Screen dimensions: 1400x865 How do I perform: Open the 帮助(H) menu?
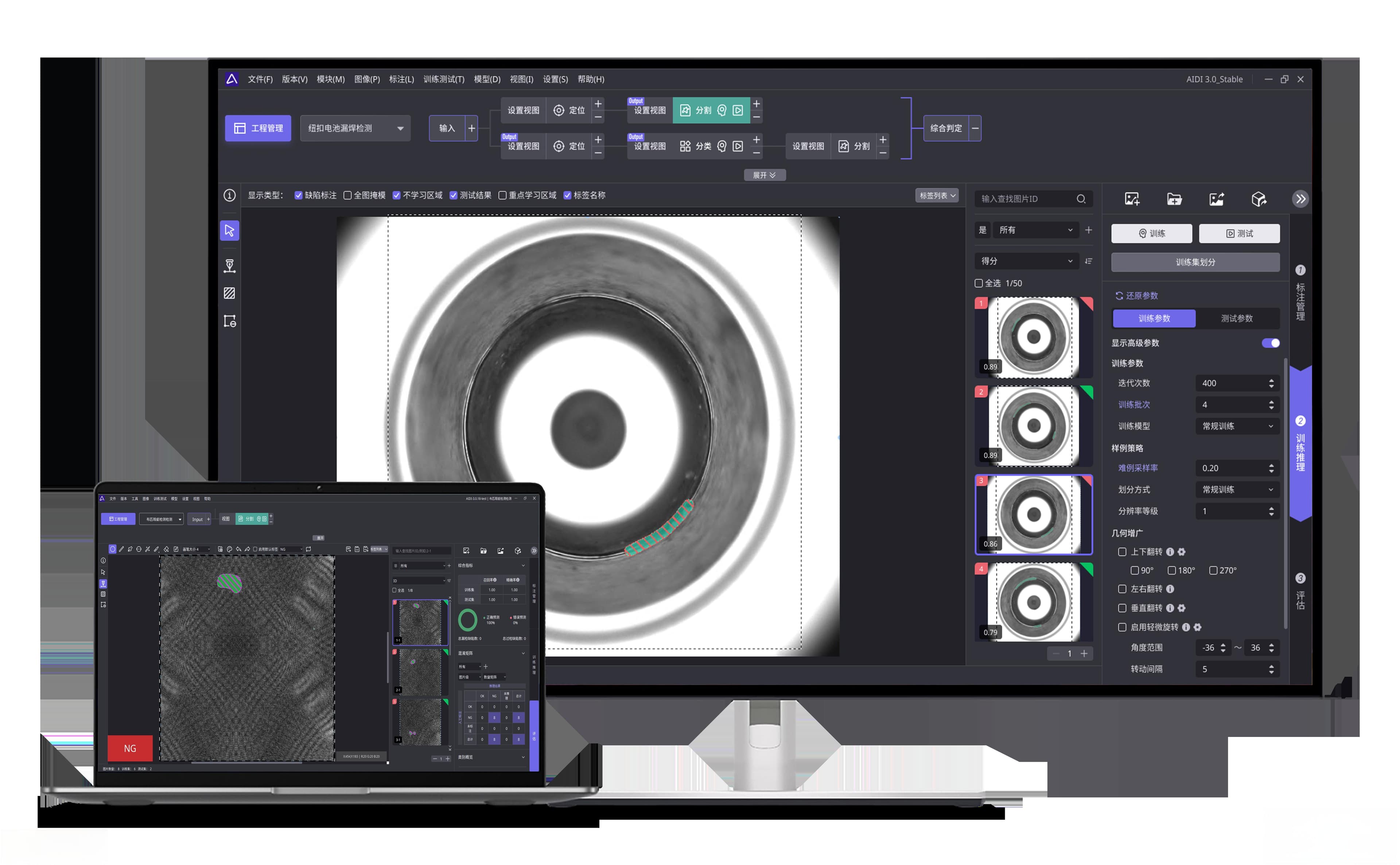[x=591, y=79]
